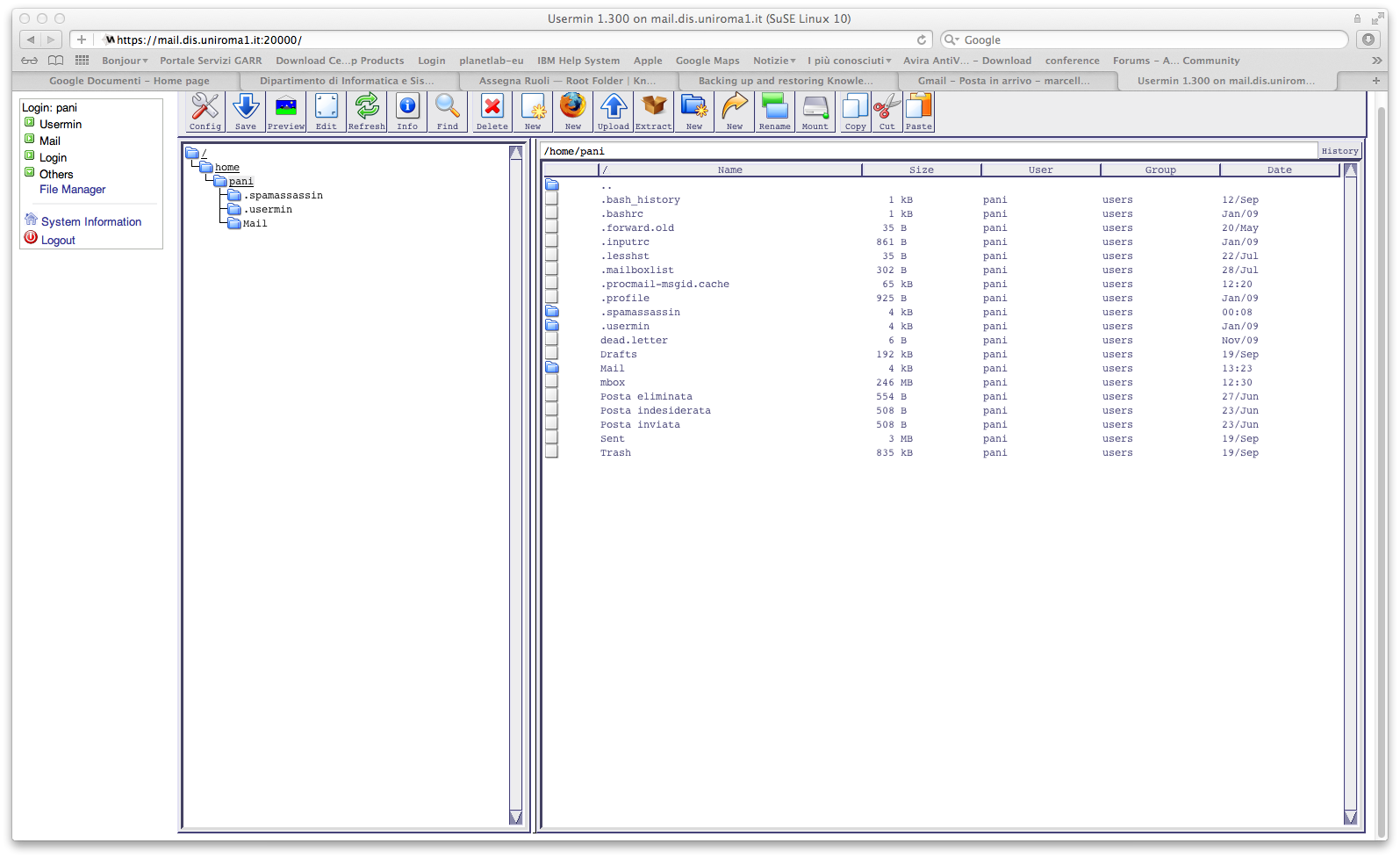This screenshot has width=1400, height=858.
Task: Switch to Gmail – Posta in arrivo tab
Action: (1003, 81)
